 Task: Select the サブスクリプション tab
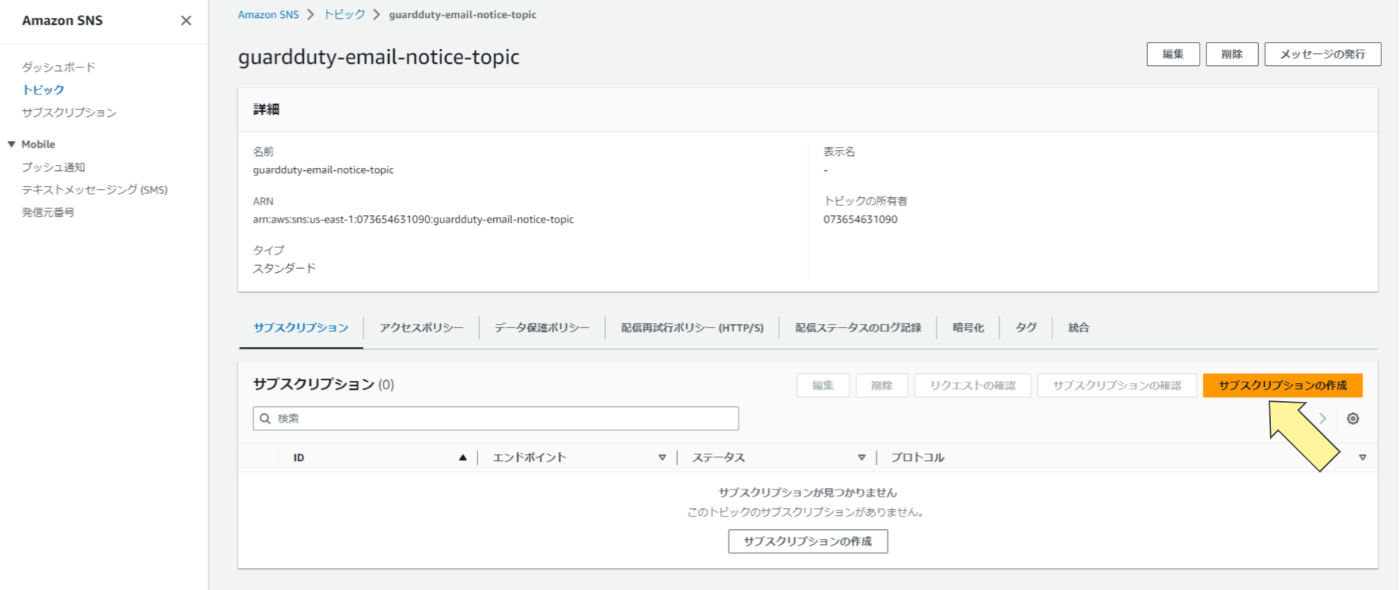tap(301, 328)
